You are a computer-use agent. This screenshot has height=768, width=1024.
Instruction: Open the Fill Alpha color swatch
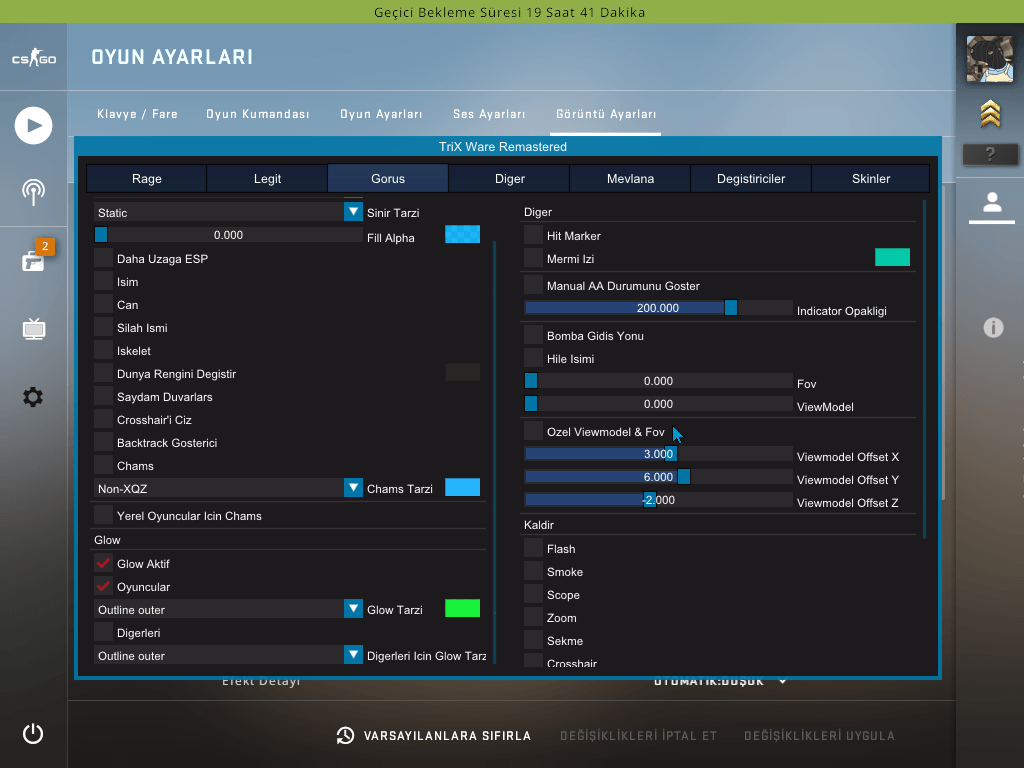pos(462,234)
